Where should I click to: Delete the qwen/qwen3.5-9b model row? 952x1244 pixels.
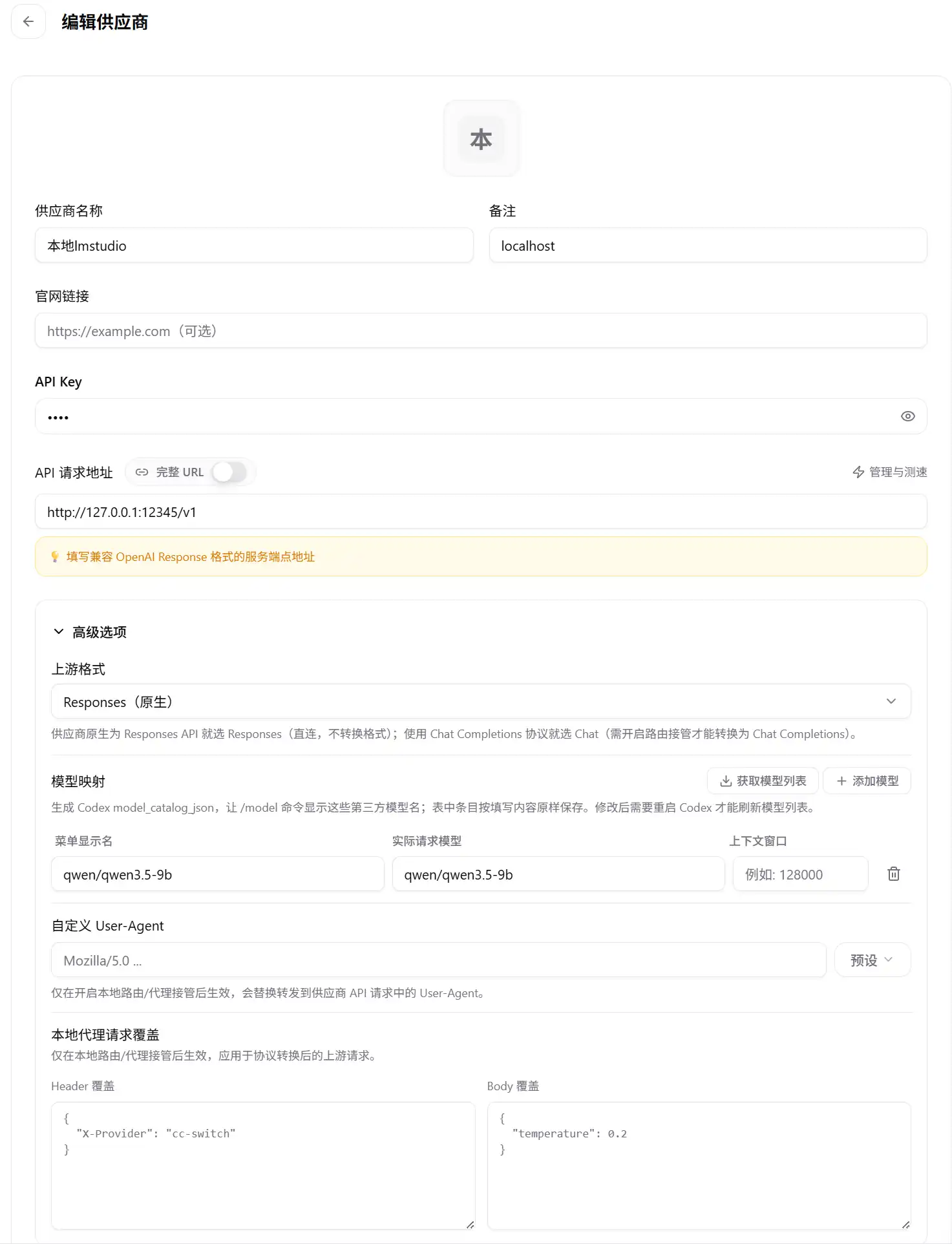(x=893, y=874)
